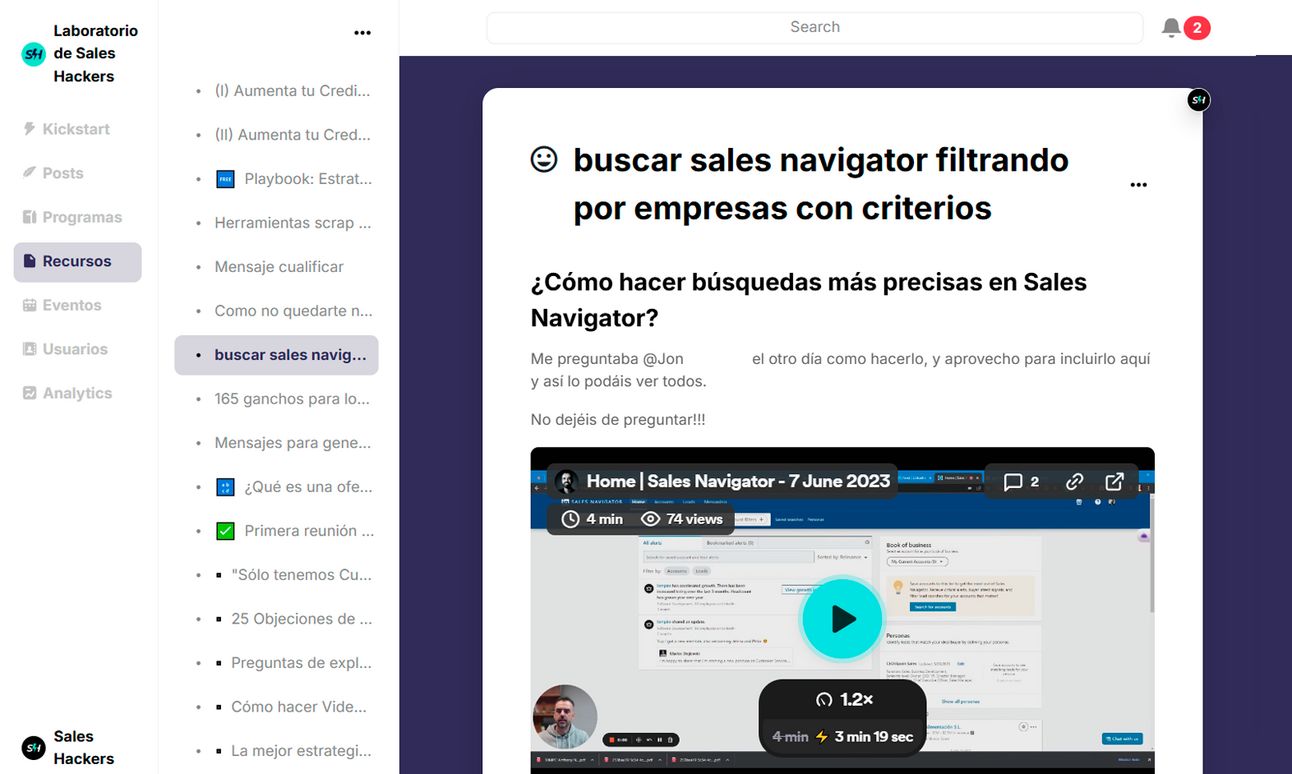Click the 74 views eye icon
This screenshot has width=1292, height=774.
pos(651,519)
